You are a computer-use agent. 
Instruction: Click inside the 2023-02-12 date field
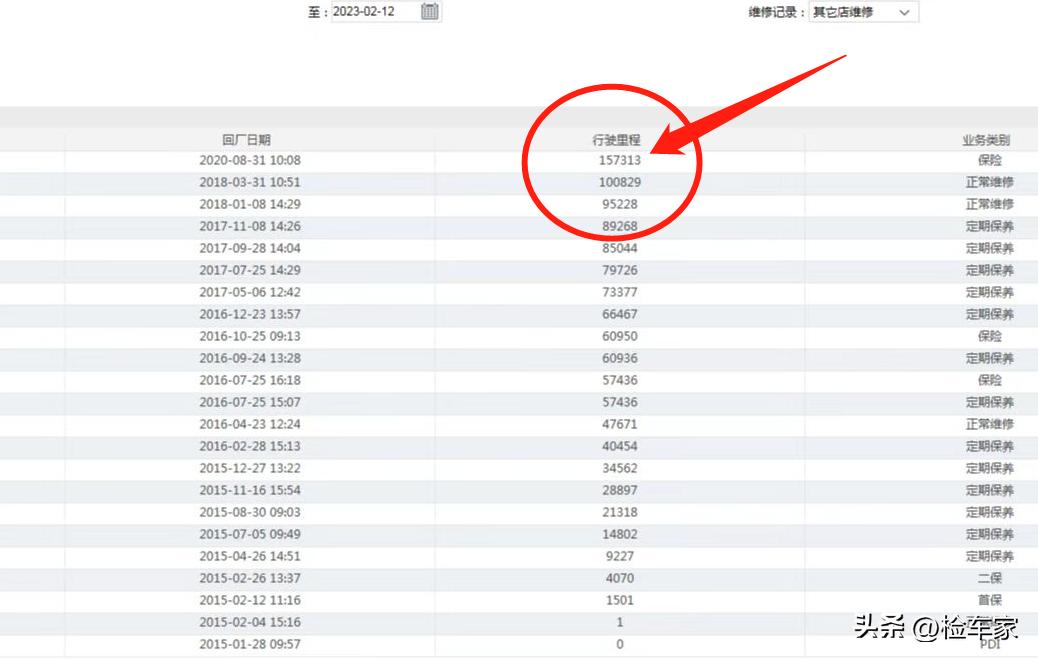370,12
